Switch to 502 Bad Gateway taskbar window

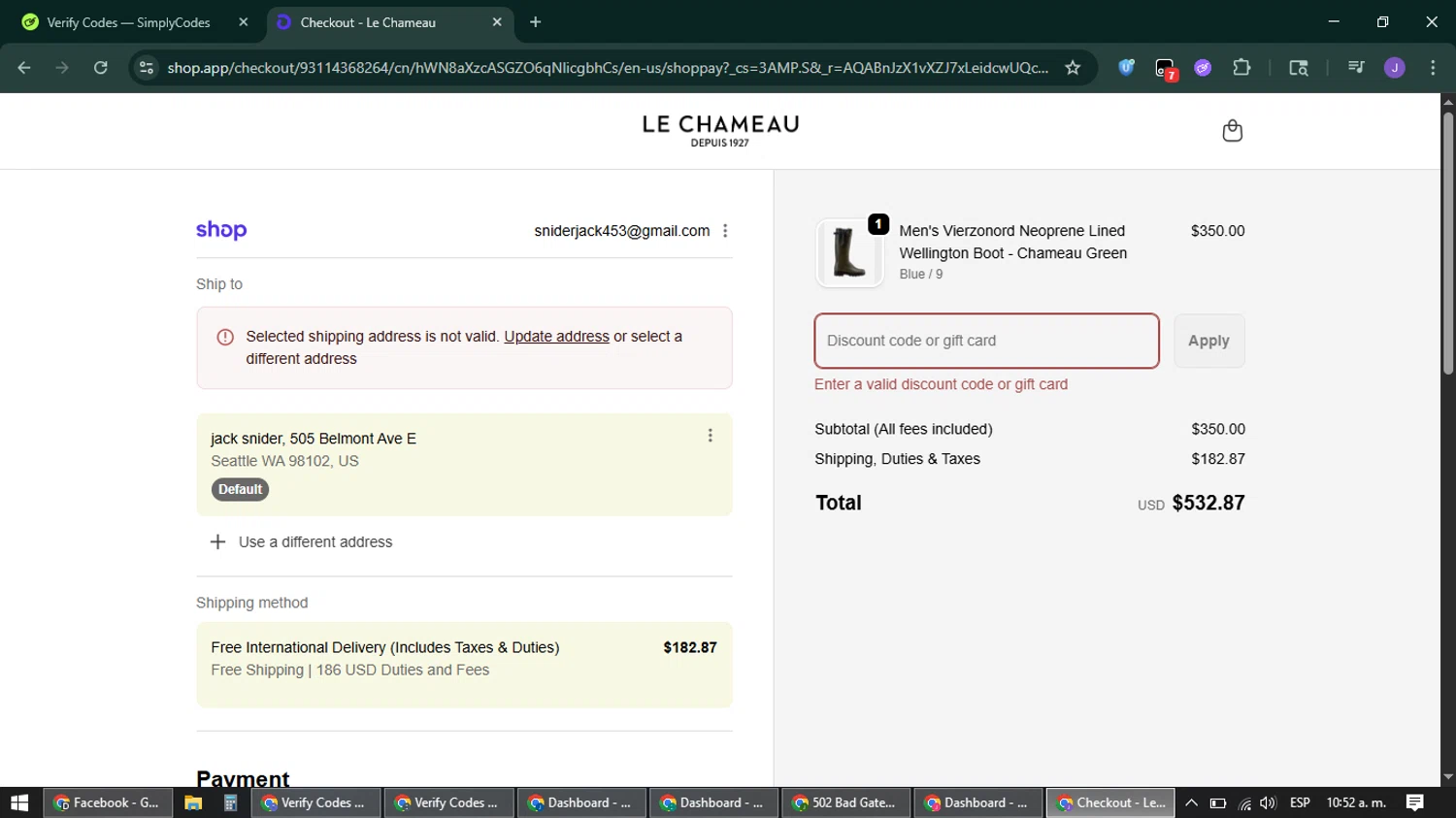tap(845, 802)
